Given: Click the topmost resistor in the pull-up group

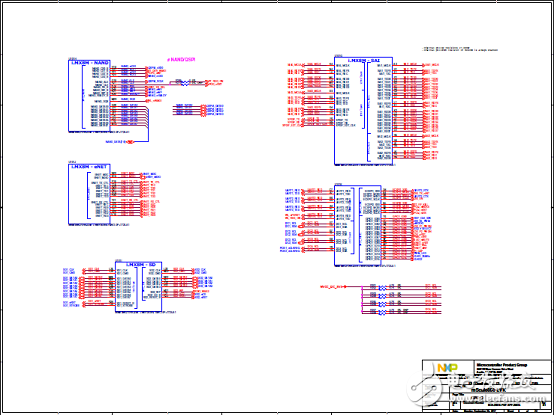Looking at the screenshot, I should pyautogui.click(x=382, y=287).
